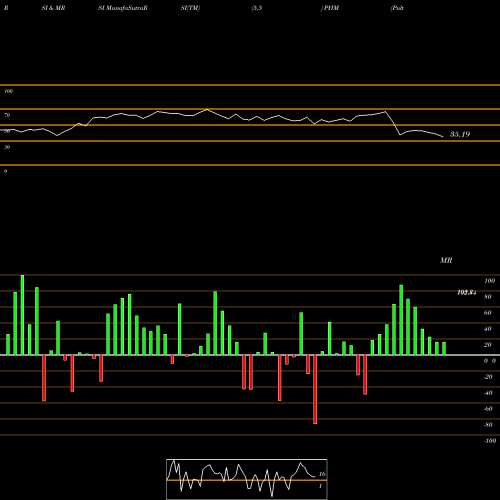Screen dimensions: 500x500
Task: Click the 60 label on MR axis
Action: point(488,313)
